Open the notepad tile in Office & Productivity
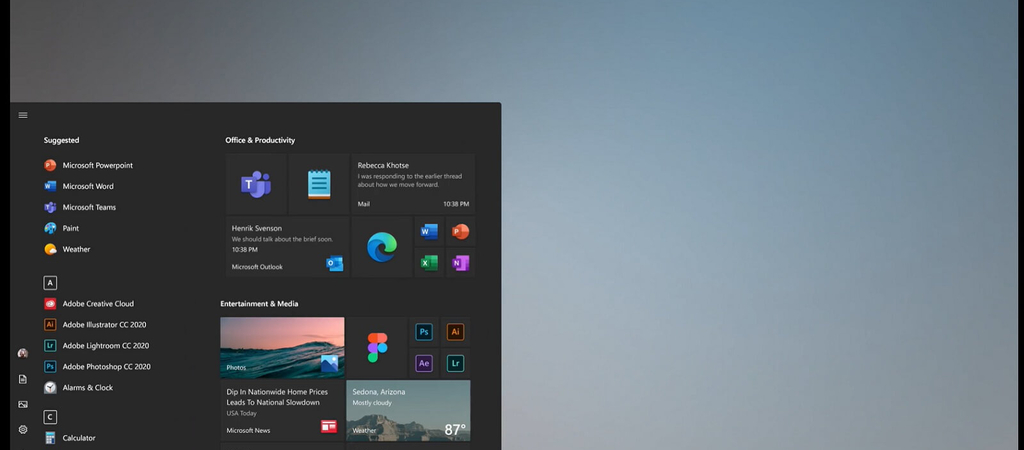Screen dimensions: 1024x450 coord(319,184)
